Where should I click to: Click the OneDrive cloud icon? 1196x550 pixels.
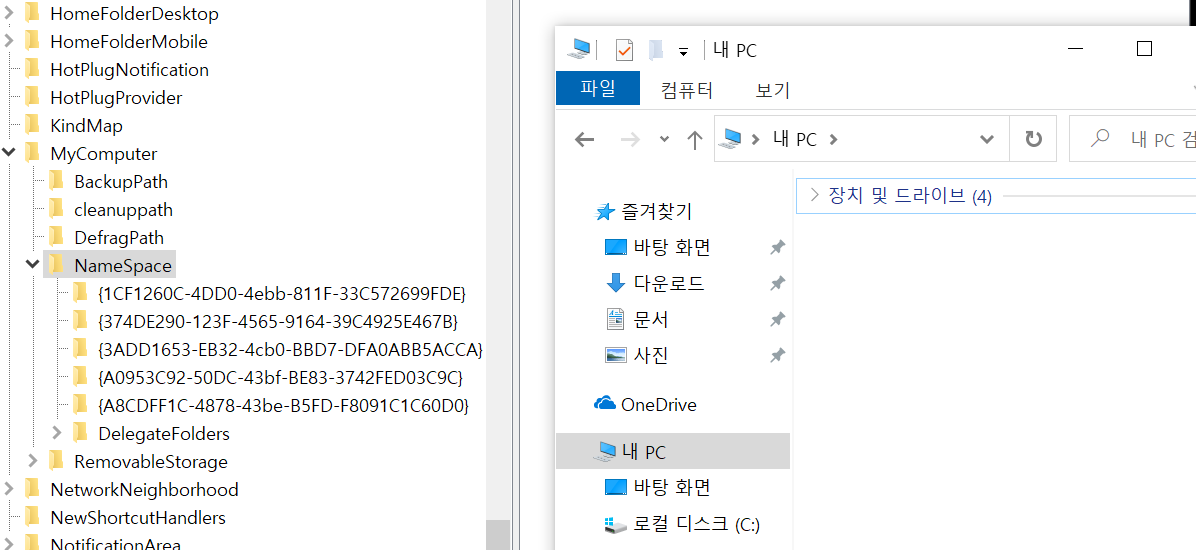point(605,404)
